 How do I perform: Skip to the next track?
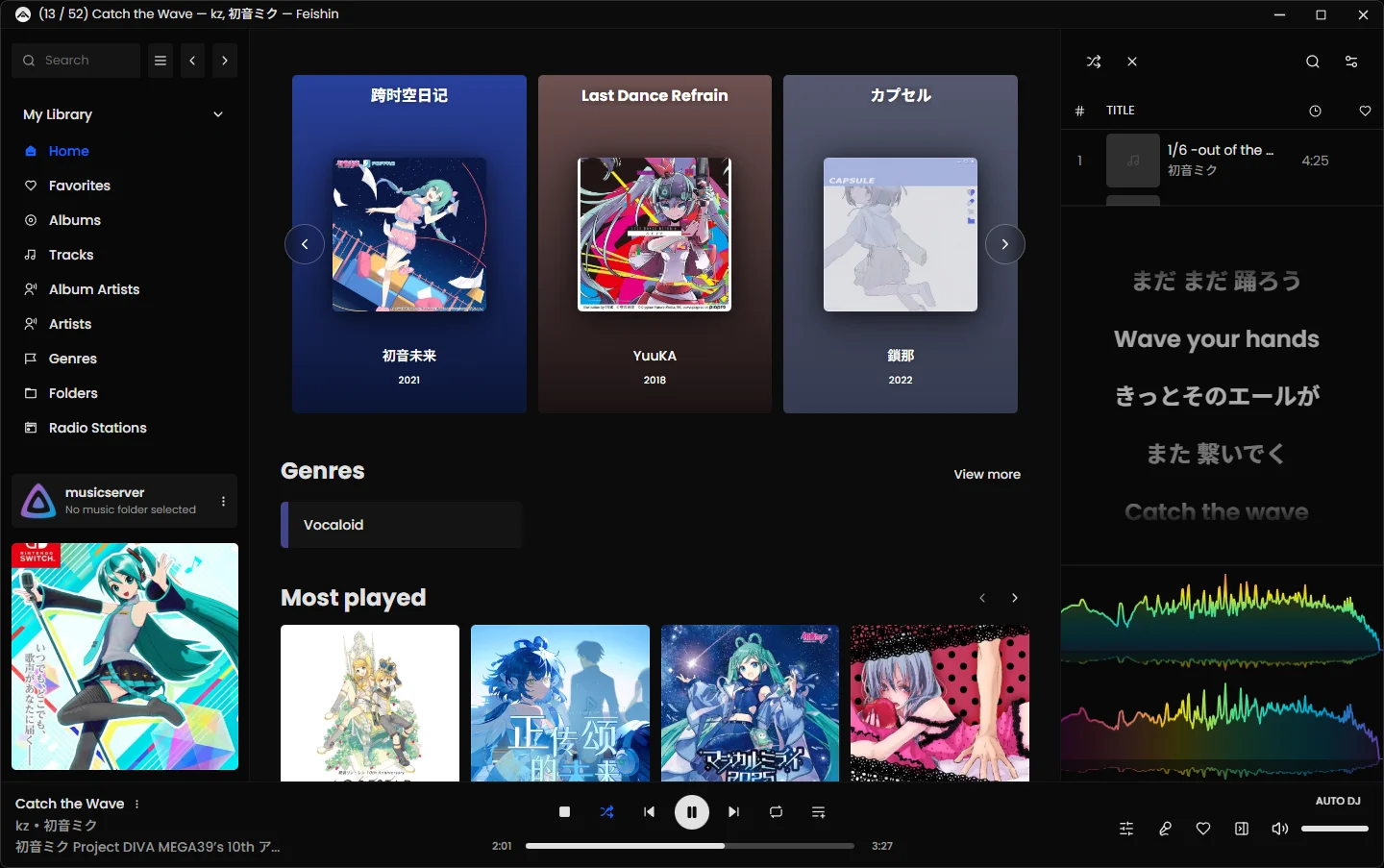tap(733, 812)
